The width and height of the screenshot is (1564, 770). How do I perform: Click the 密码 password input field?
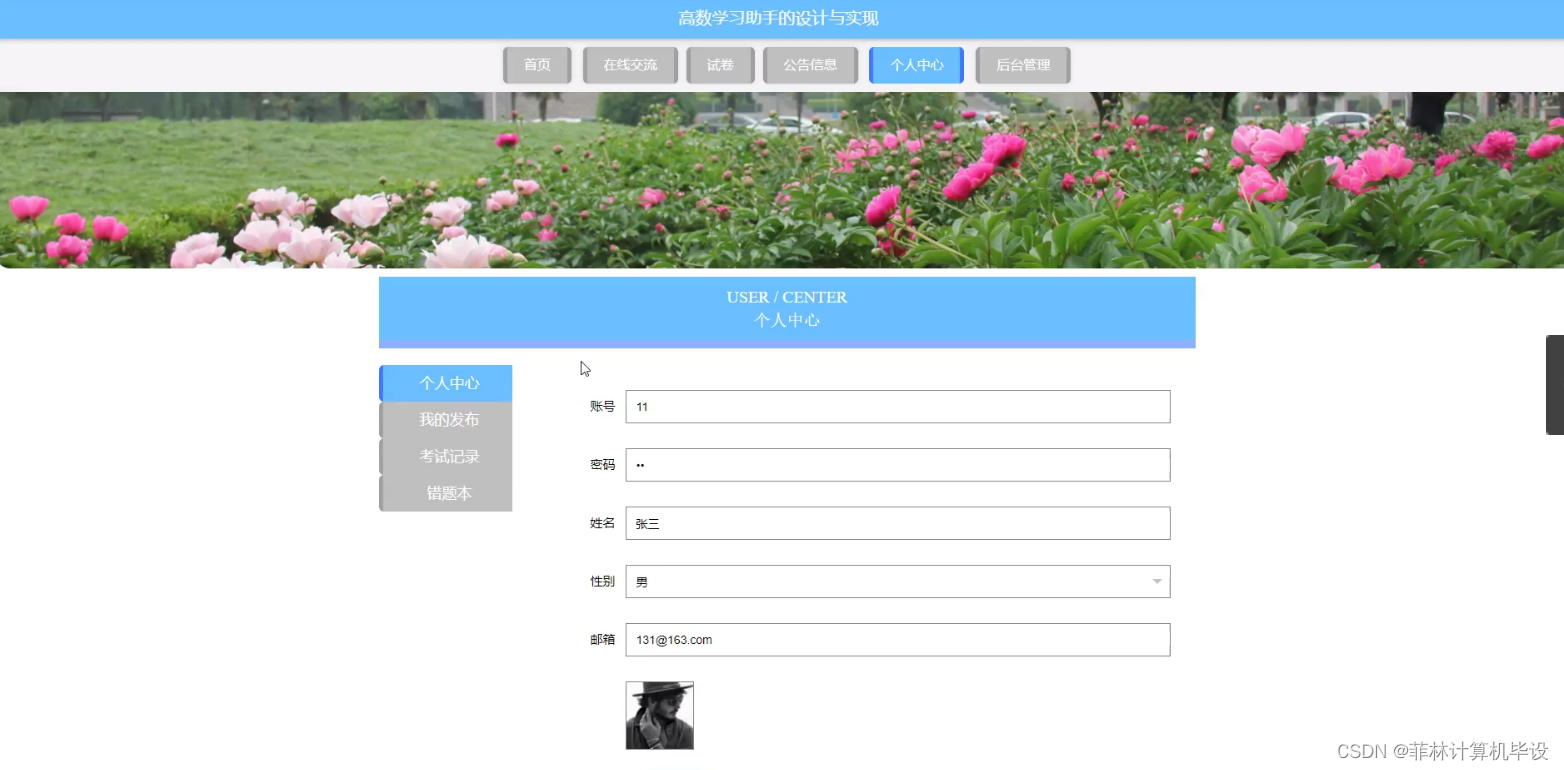pos(897,464)
